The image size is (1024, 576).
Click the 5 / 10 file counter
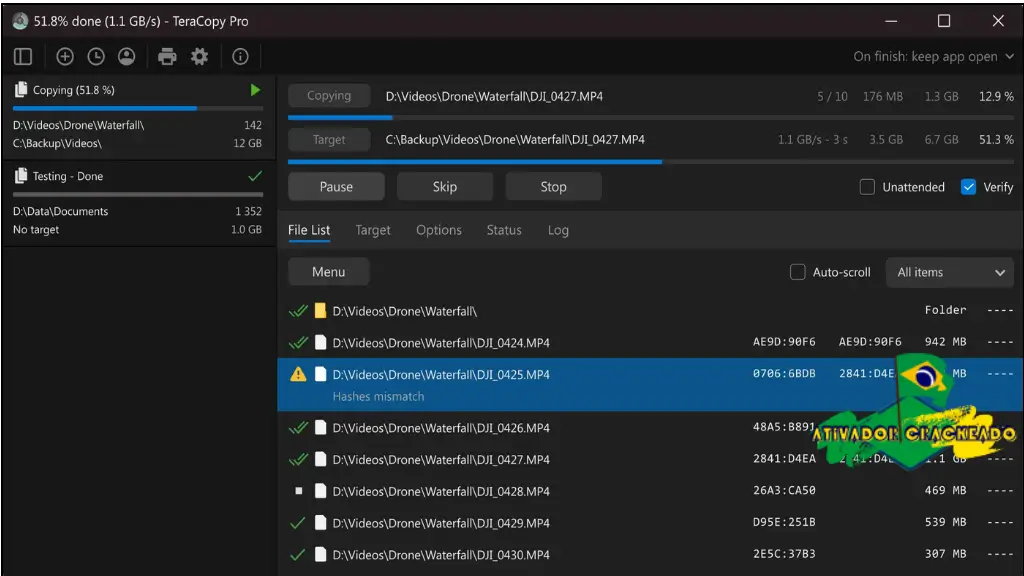(x=832, y=96)
